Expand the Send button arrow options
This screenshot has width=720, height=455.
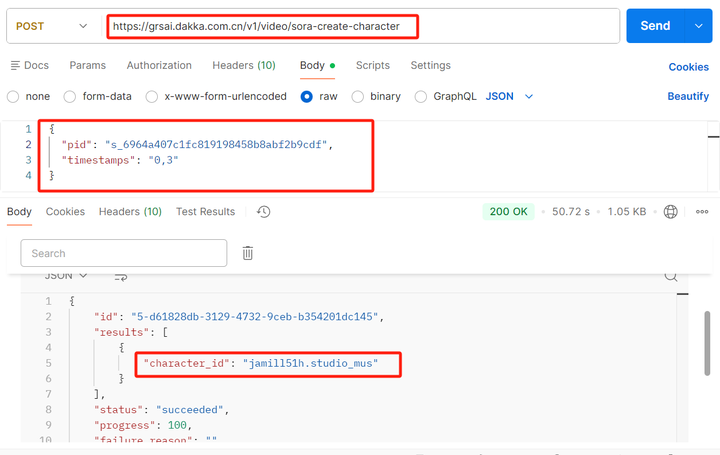698,26
